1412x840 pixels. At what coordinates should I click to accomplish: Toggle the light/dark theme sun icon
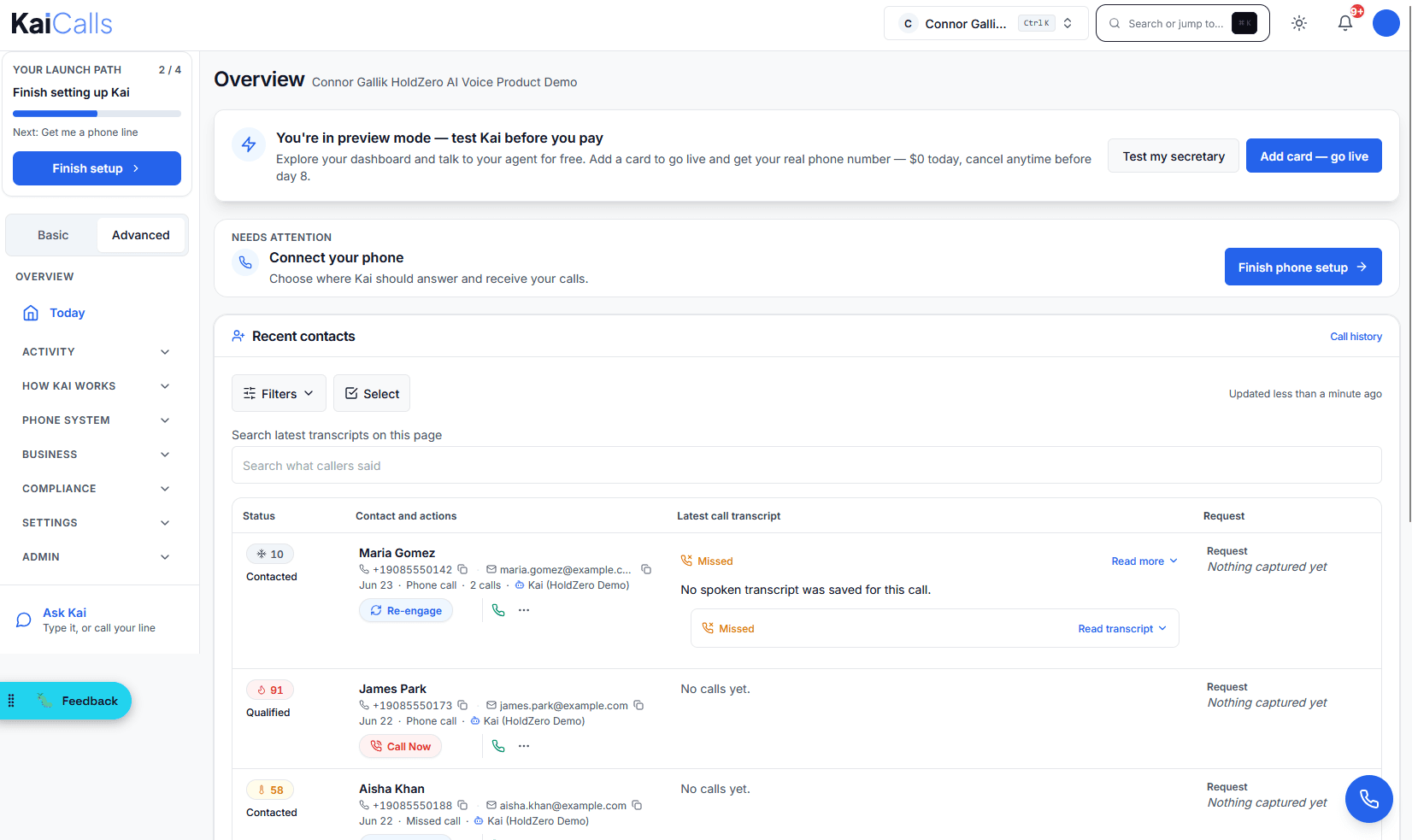[x=1299, y=24]
